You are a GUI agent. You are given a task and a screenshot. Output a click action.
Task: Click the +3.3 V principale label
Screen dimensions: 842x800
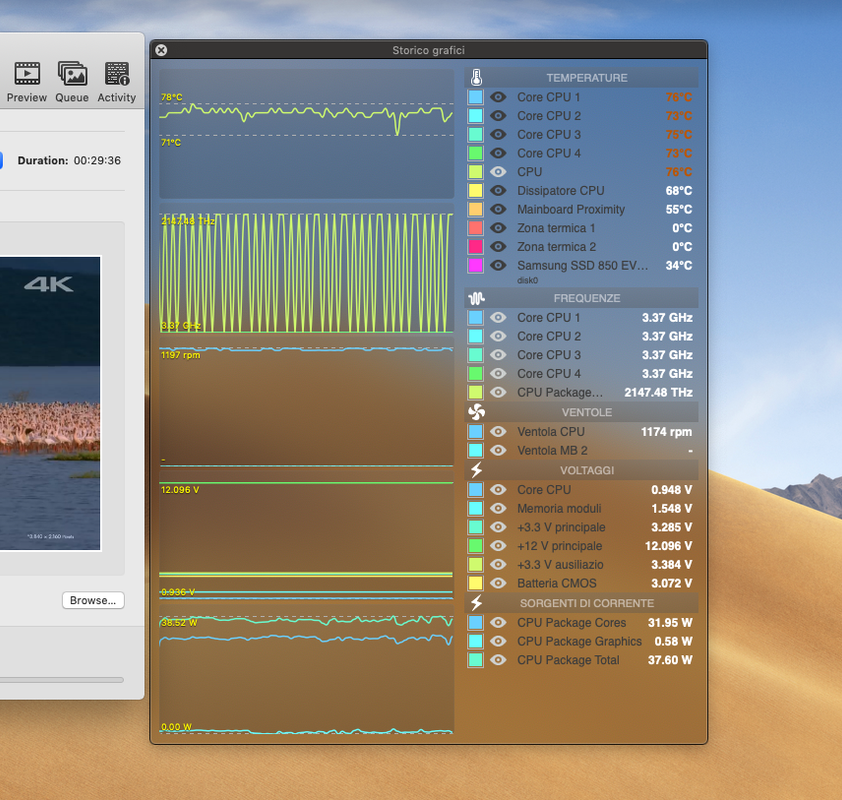(x=561, y=527)
